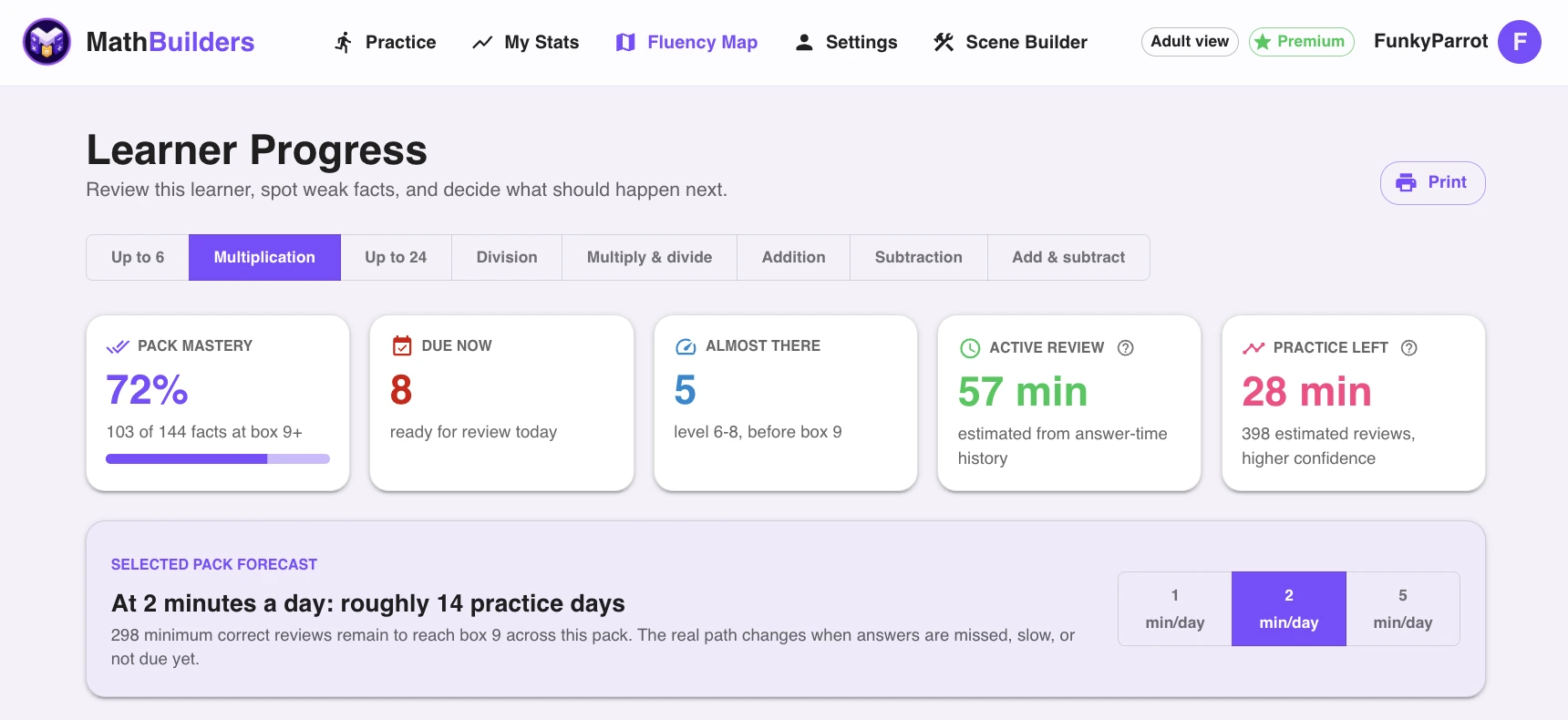Click the 28 min value
This screenshot has height=720, width=1568.
(x=1306, y=392)
